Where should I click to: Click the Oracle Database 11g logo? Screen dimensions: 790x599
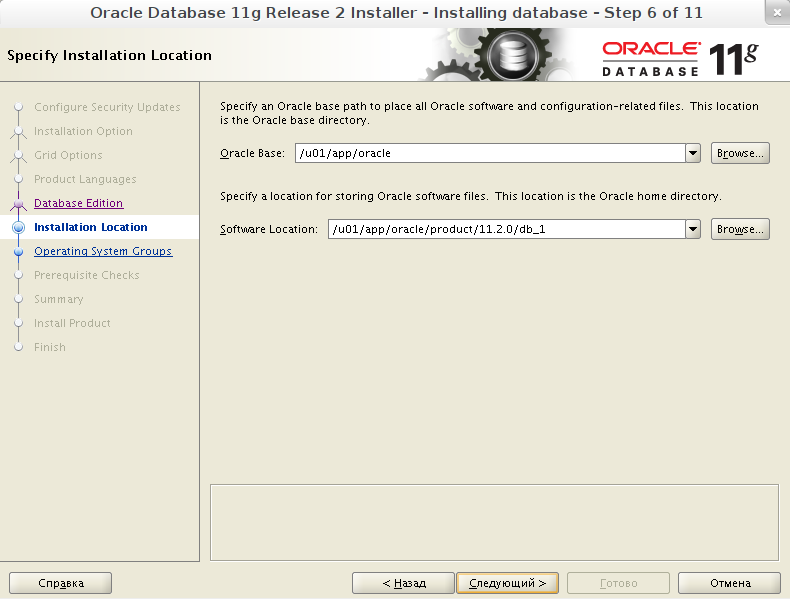[x=680, y=59]
